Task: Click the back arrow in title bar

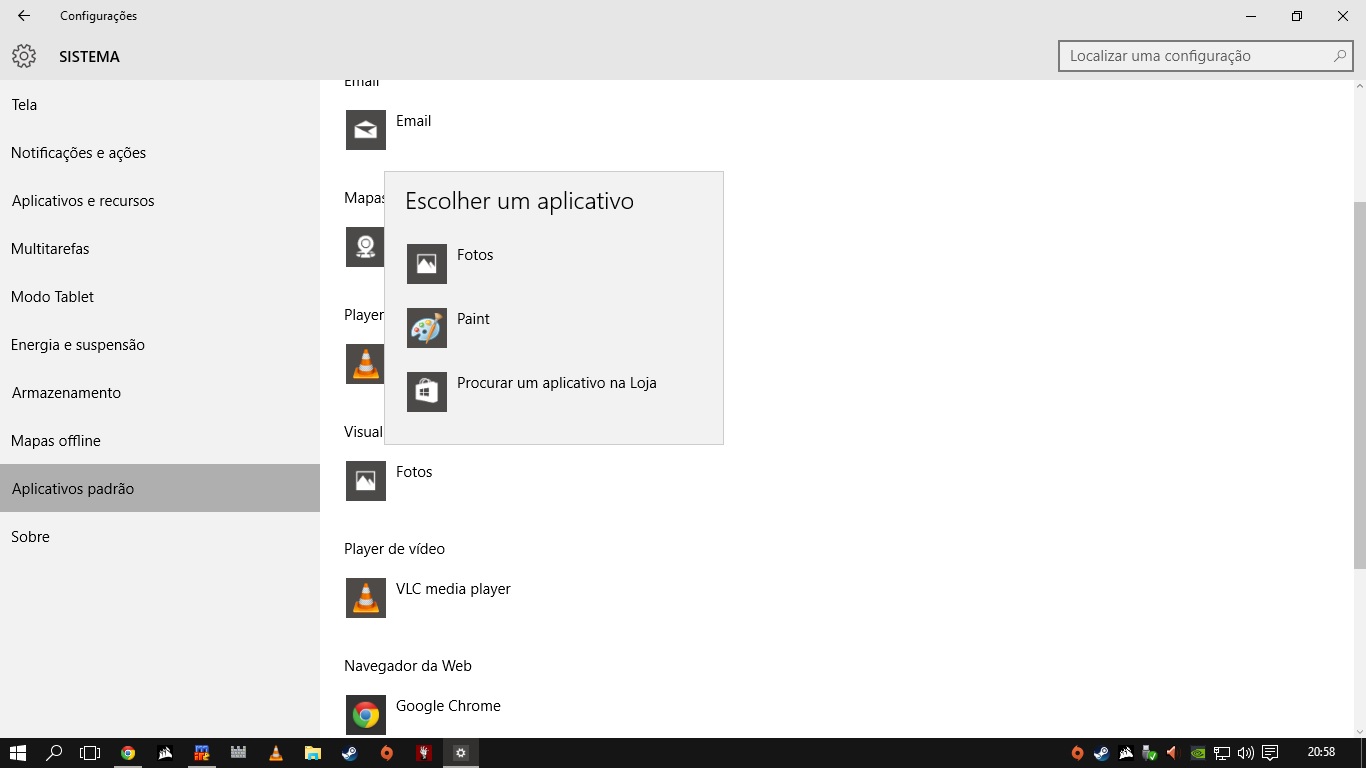Action: pyautogui.click(x=24, y=16)
